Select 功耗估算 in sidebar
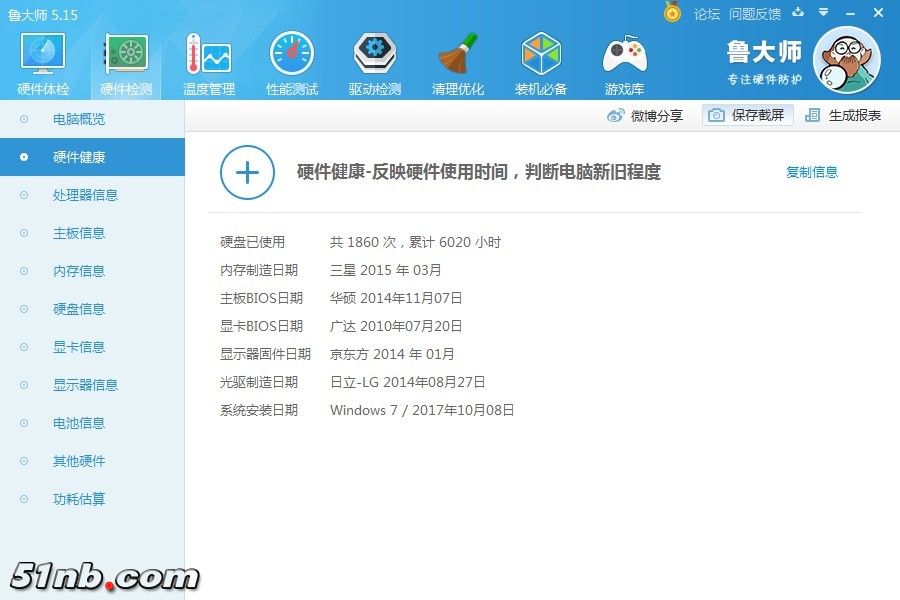The width and height of the screenshot is (900, 600). pos(92,499)
